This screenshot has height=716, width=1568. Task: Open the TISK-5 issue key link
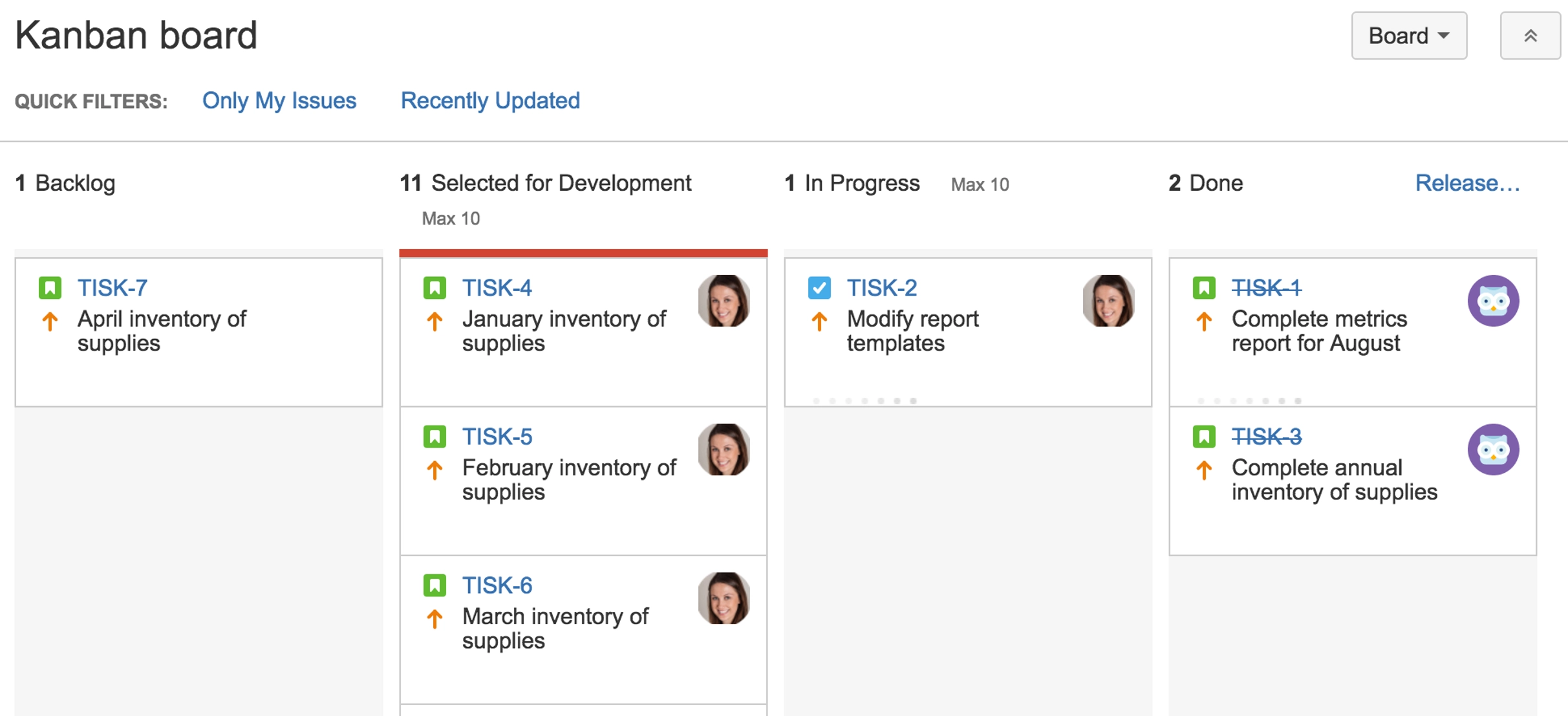point(497,437)
